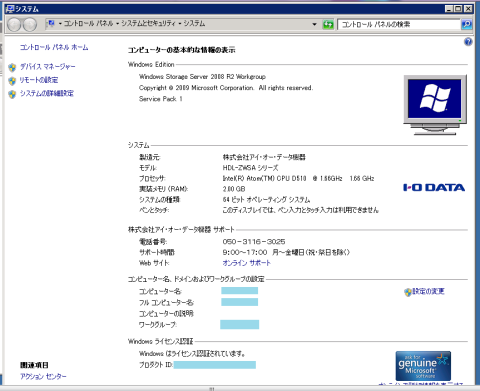The width and height of the screenshot is (480, 391).
Task: Go to システムとセキュリティ in the breadcrumb
Action: (x=148, y=23)
